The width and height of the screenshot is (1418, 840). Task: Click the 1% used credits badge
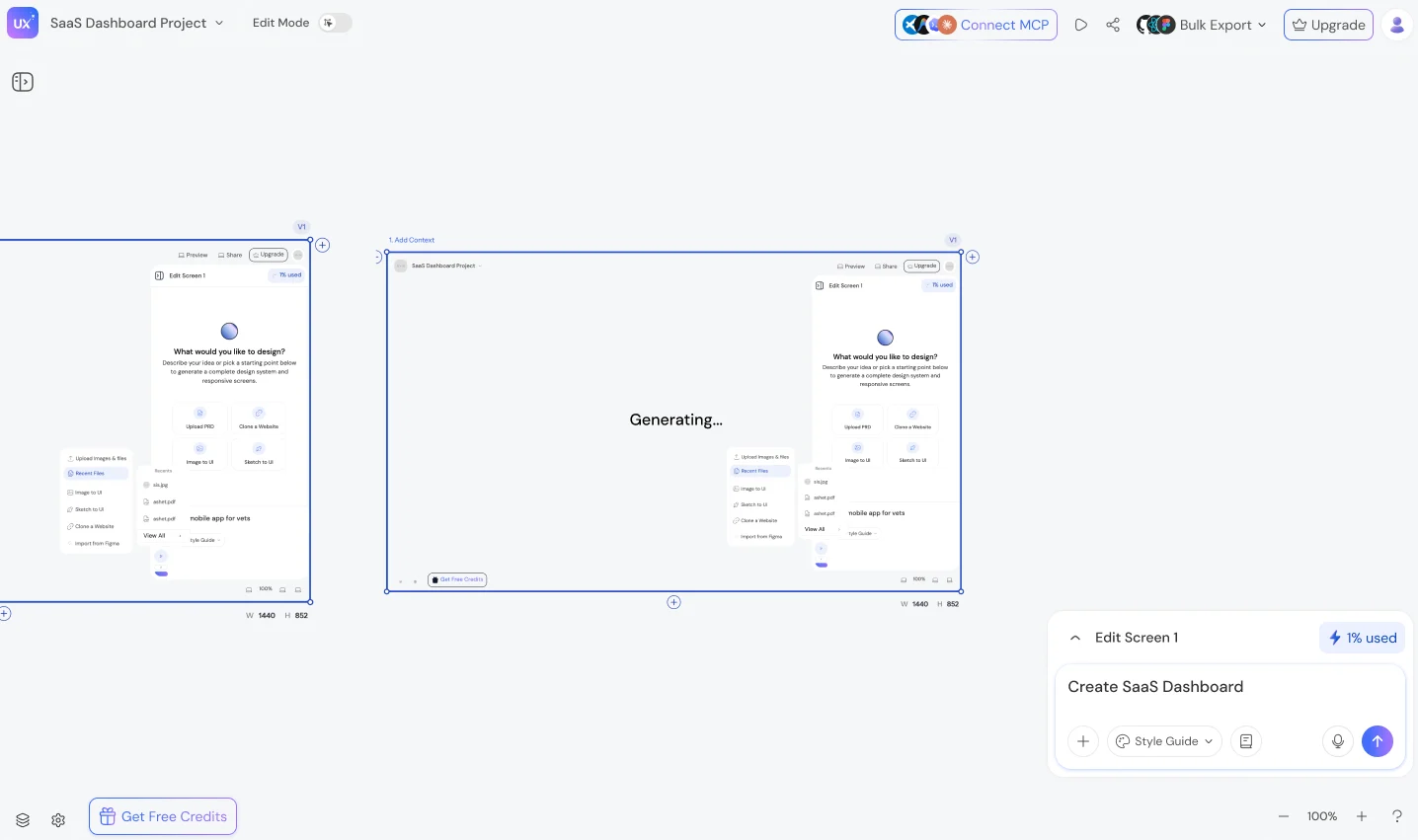(1362, 638)
